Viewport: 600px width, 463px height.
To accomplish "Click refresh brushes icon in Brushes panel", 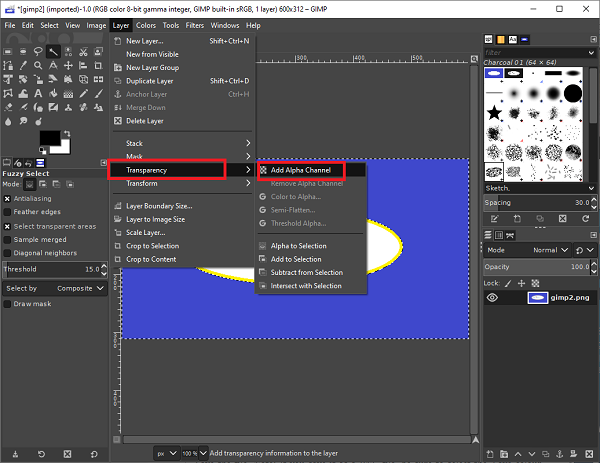I will tap(585, 218).
